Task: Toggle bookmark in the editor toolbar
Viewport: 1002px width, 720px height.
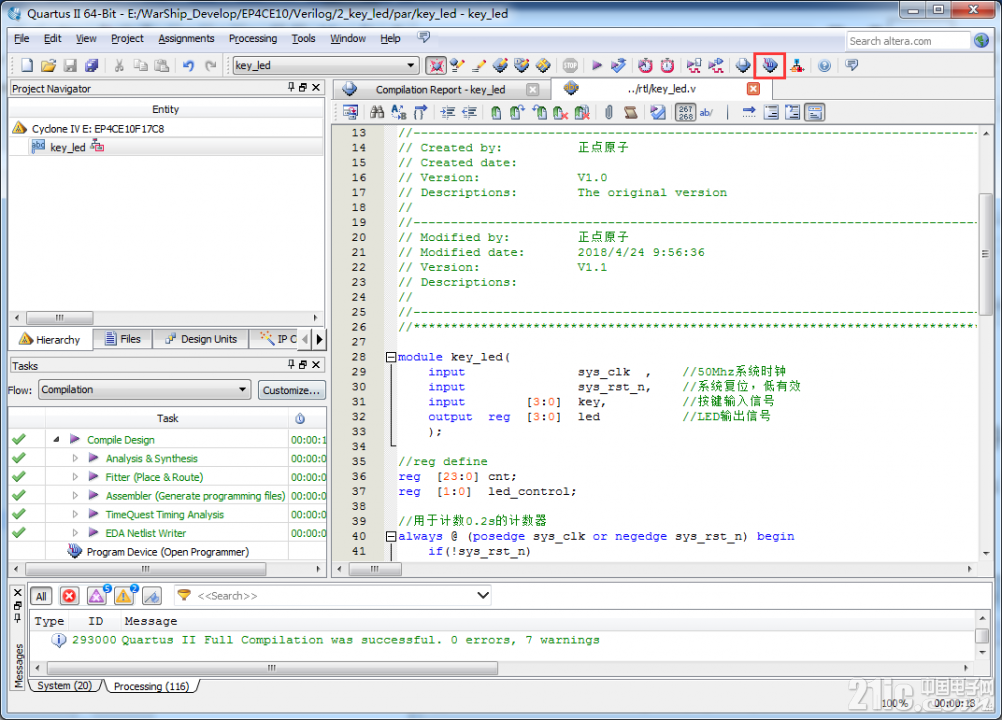Action: tap(496, 112)
